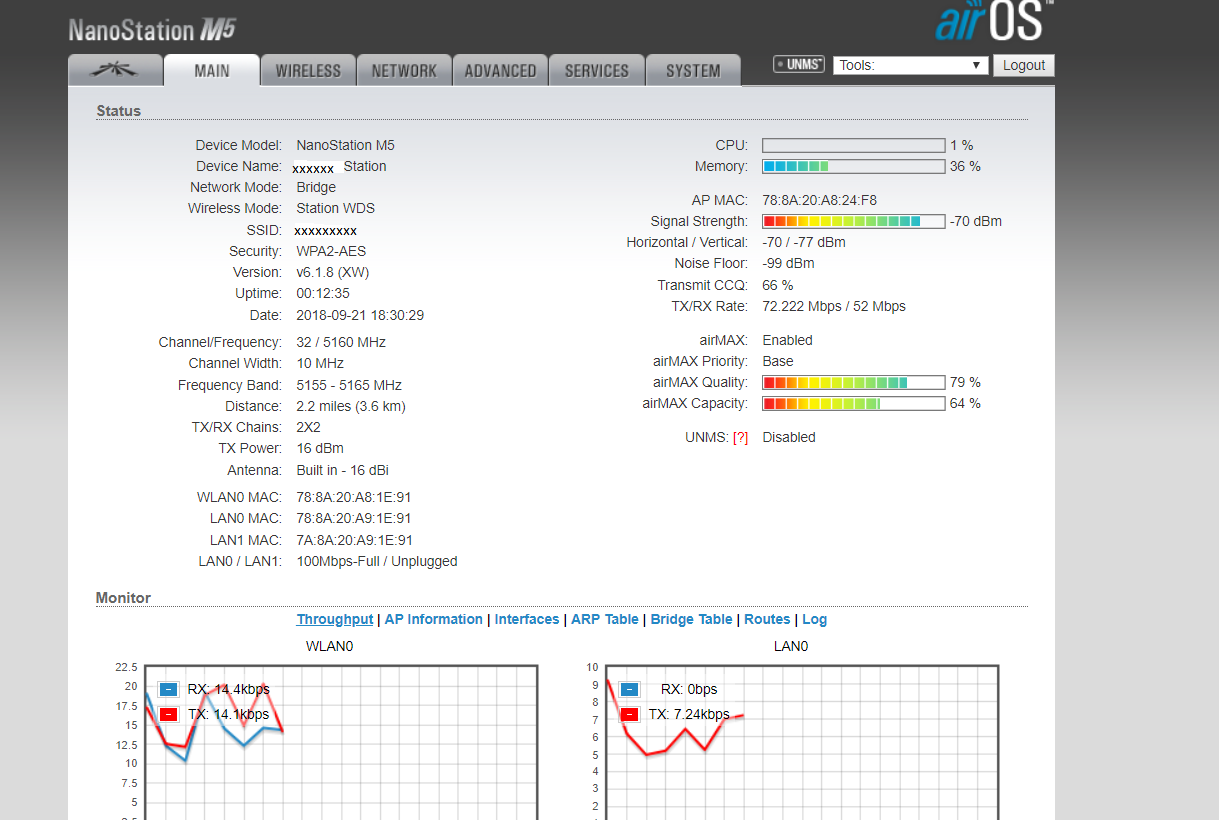Click the Memory usage bar

tap(853, 166)
